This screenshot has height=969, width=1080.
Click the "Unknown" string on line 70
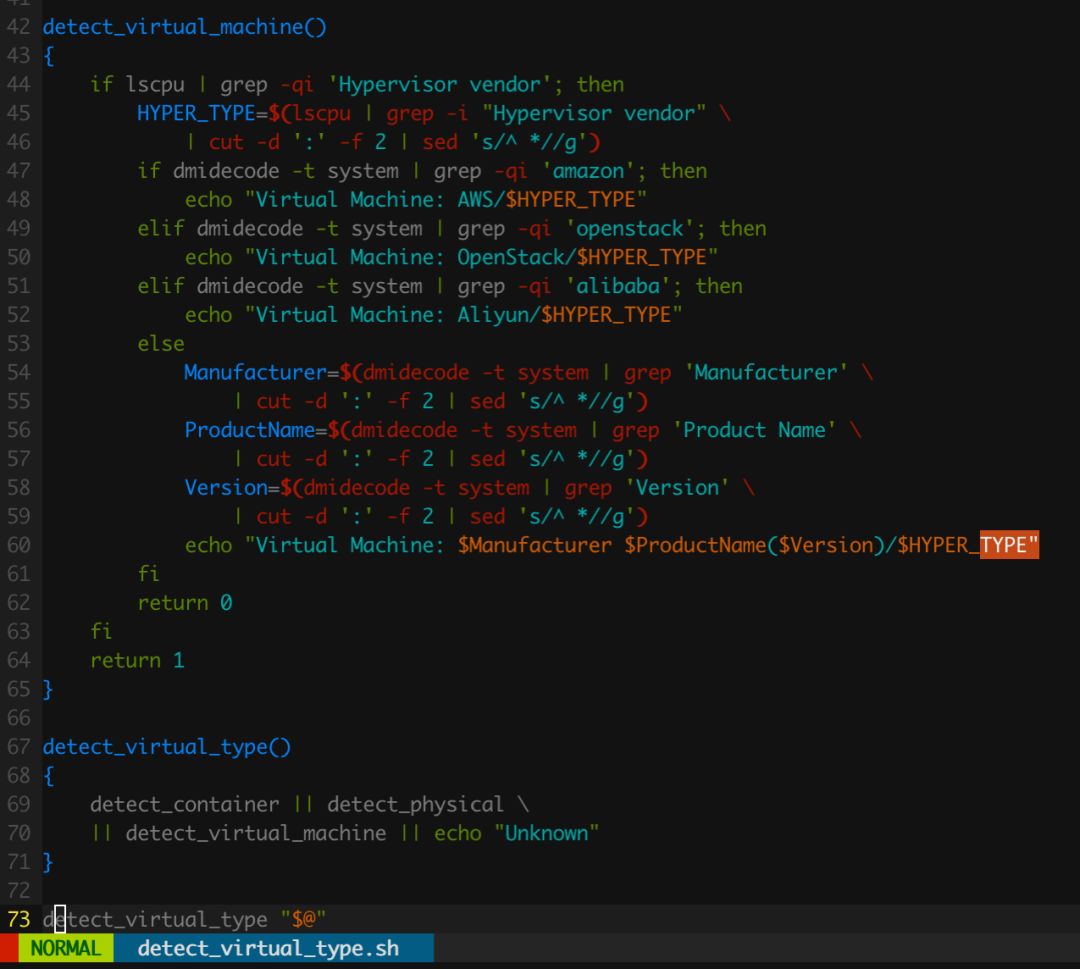pos(546,833)
